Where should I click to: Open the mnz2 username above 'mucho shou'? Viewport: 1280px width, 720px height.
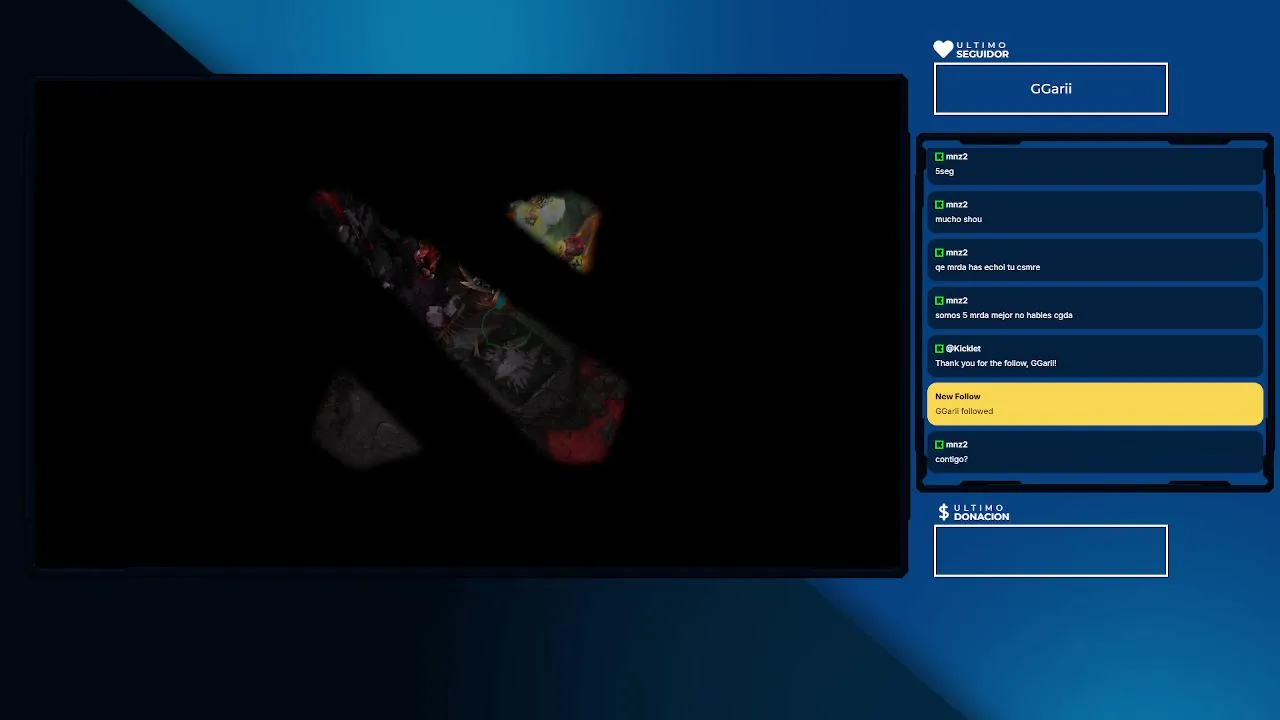click(x=957, y=205)
